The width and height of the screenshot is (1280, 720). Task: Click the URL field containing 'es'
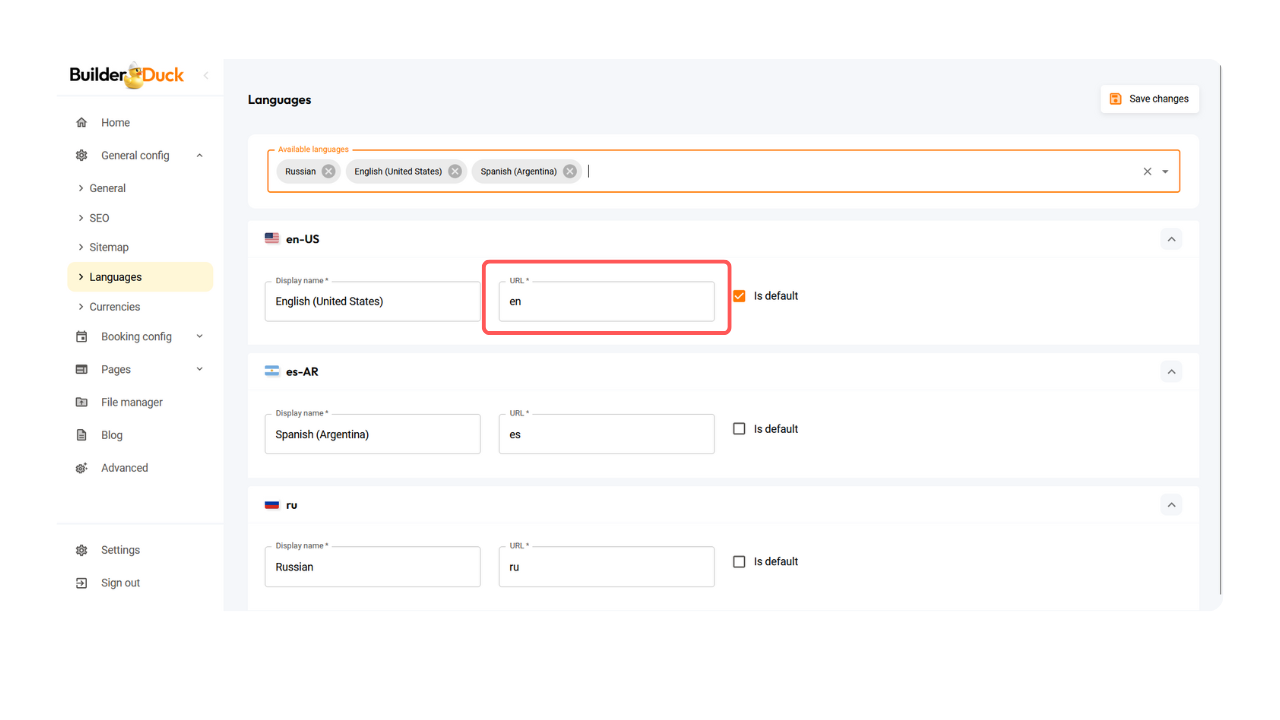[606, 435]
